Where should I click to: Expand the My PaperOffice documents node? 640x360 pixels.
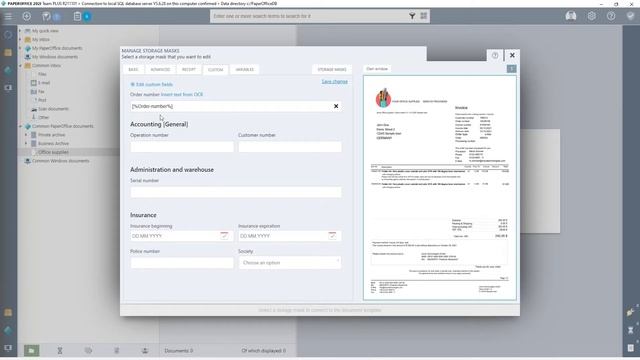[x=20, y=48]
